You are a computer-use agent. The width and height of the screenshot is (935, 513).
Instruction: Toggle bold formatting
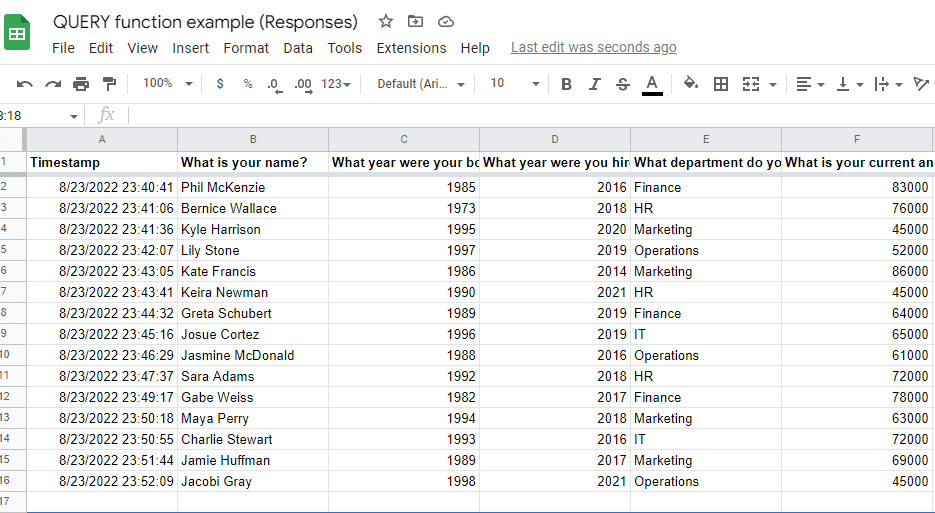coord(566,84)
